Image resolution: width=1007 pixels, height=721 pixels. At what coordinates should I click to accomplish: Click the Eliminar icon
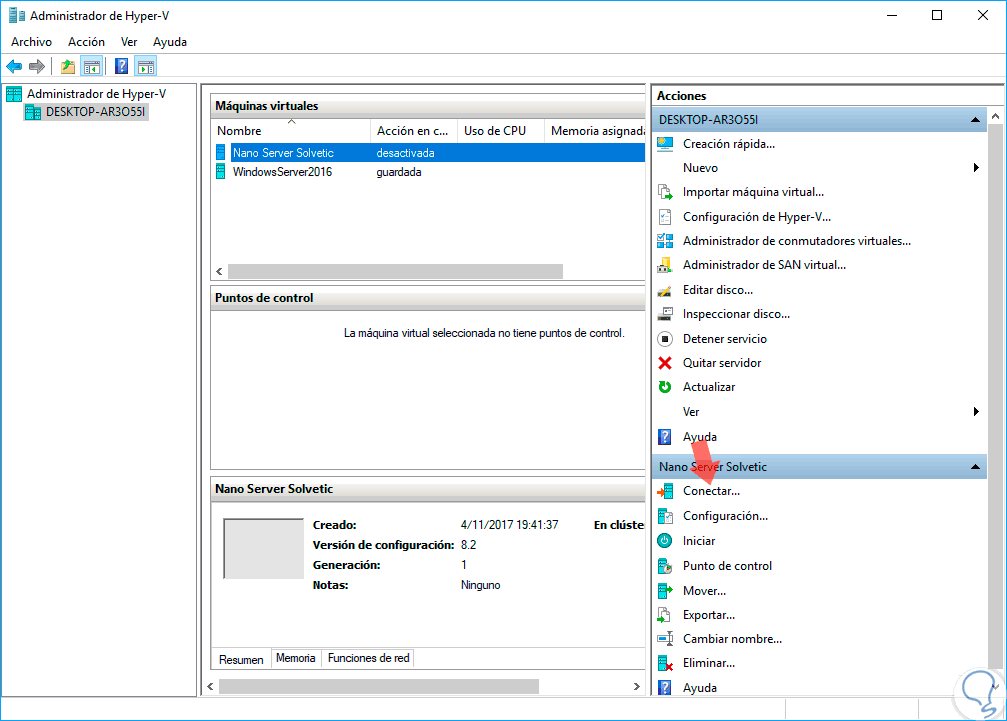tap(665, 663)
